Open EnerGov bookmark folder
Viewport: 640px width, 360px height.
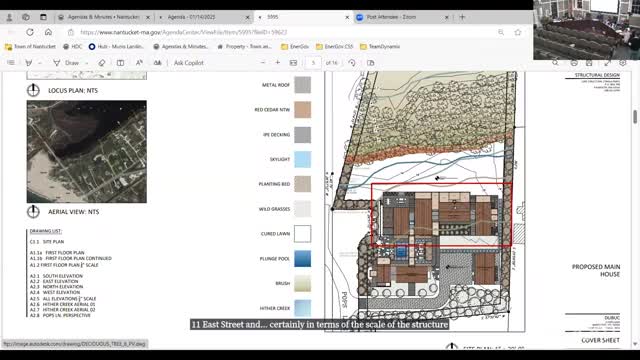pos(295,47)
